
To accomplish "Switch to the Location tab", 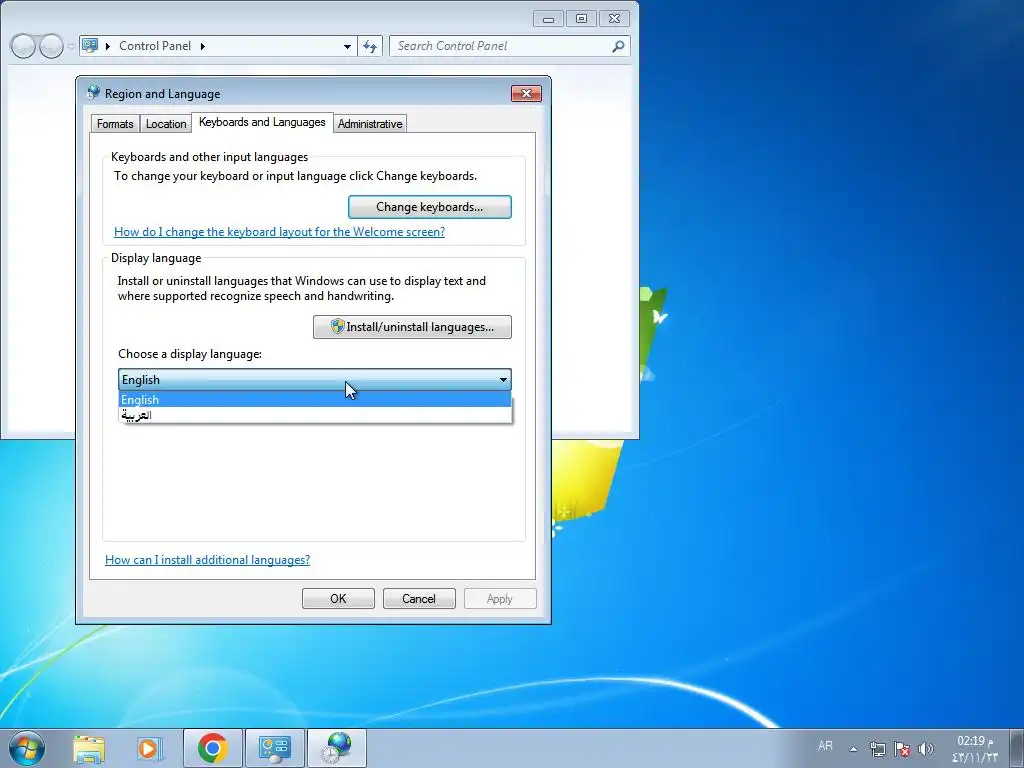I will [166, 123].
